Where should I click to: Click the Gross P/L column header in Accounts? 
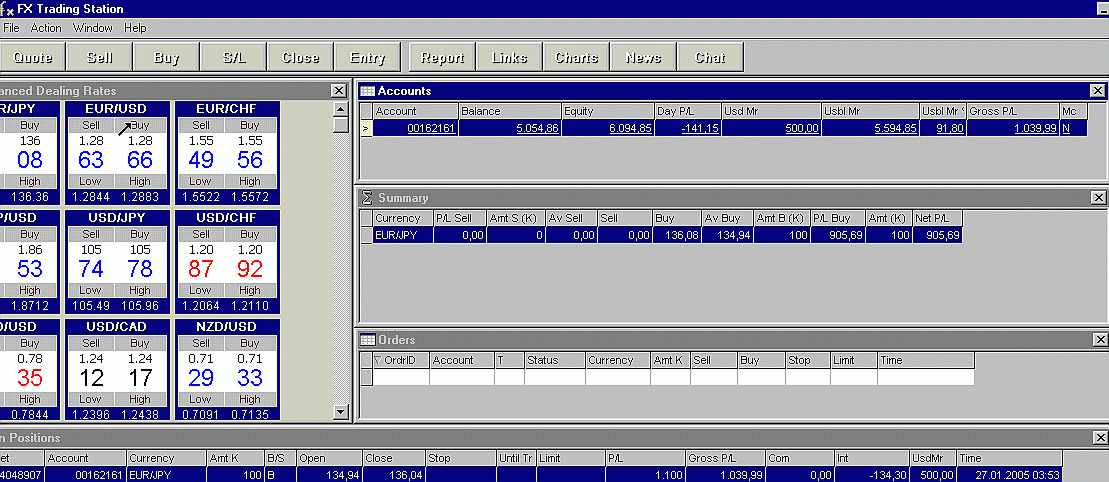(1013, 111)
